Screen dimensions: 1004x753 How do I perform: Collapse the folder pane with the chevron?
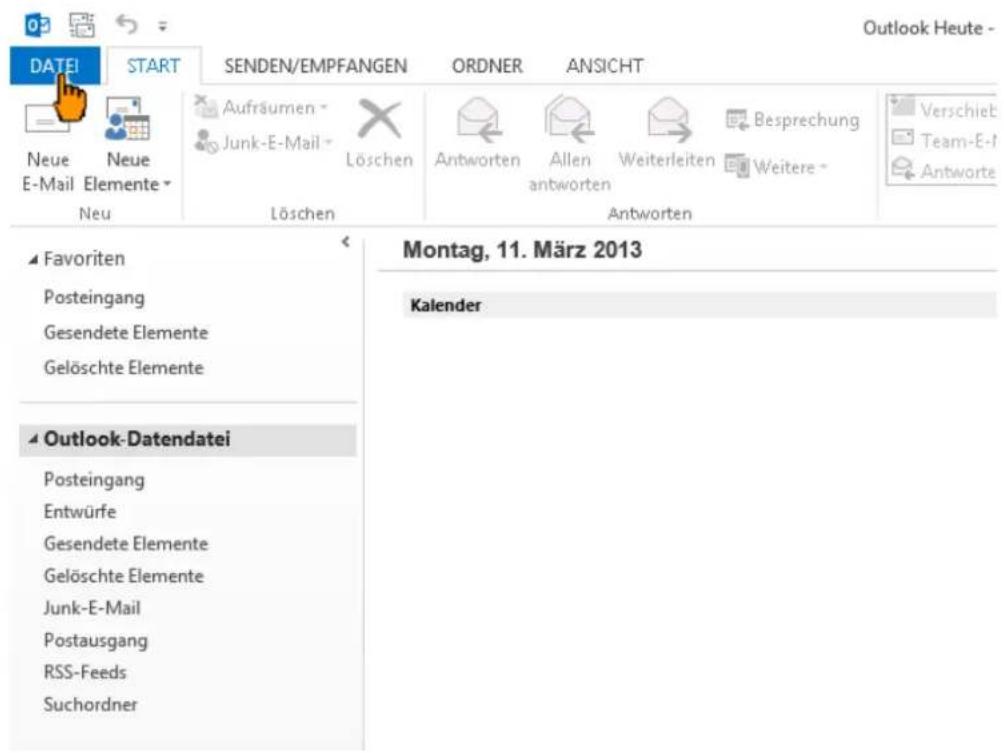pos(346,241)
